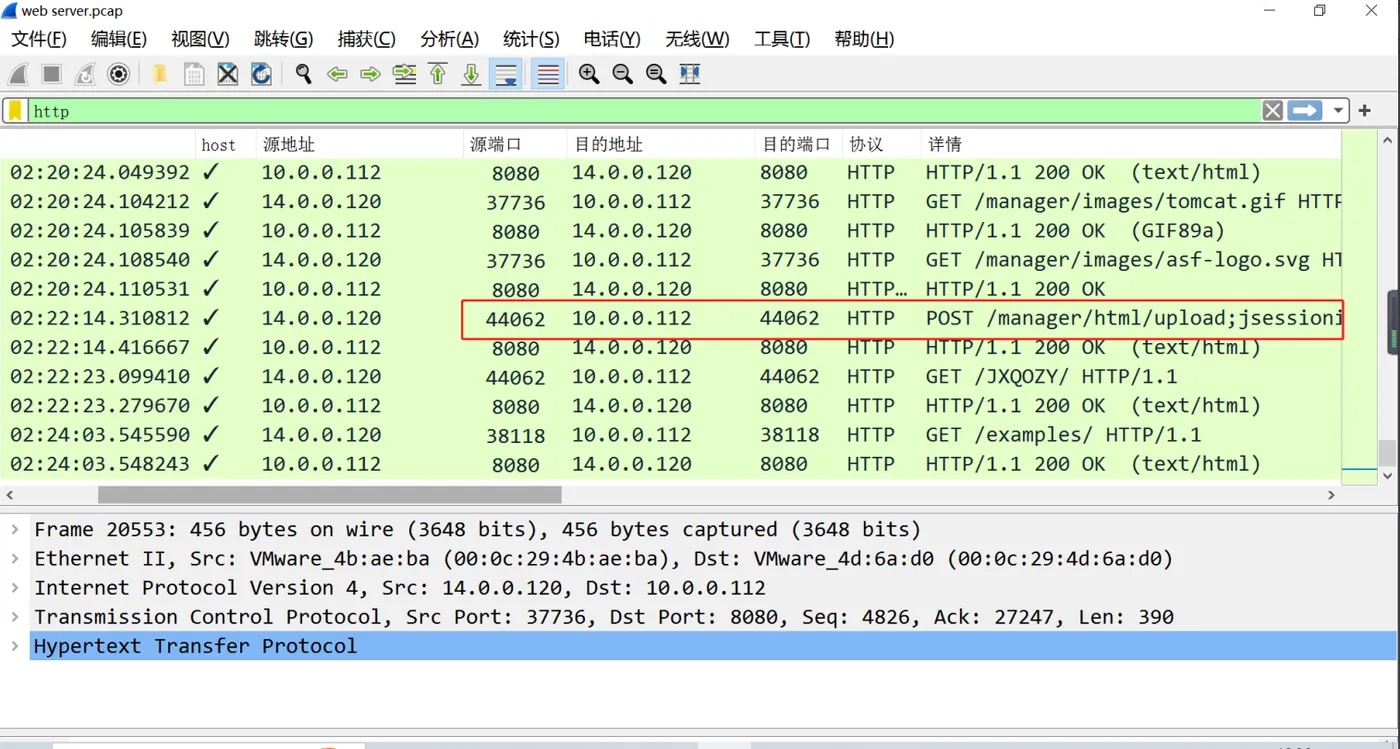The height and width of the screenshot is (749, 1400).
Task: Expand Hypertext Transfer Protocol row
Action: [14, 645]
